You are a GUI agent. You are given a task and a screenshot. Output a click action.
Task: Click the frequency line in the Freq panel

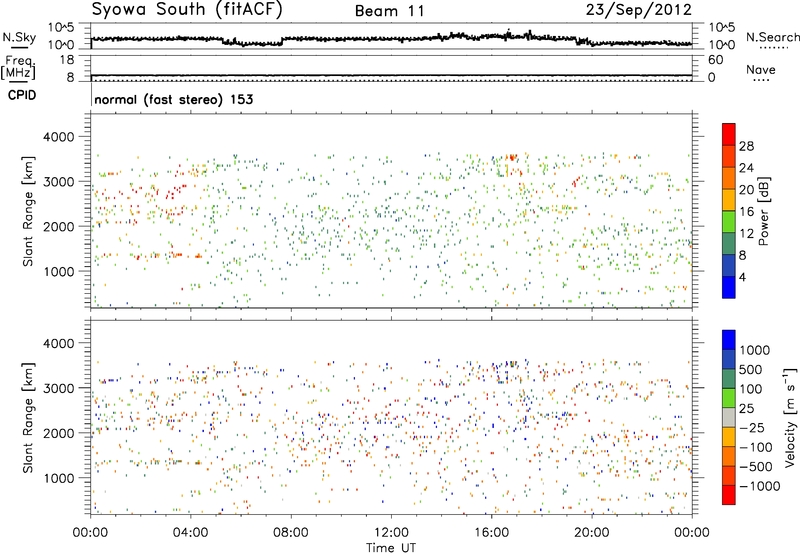point(391,75)
